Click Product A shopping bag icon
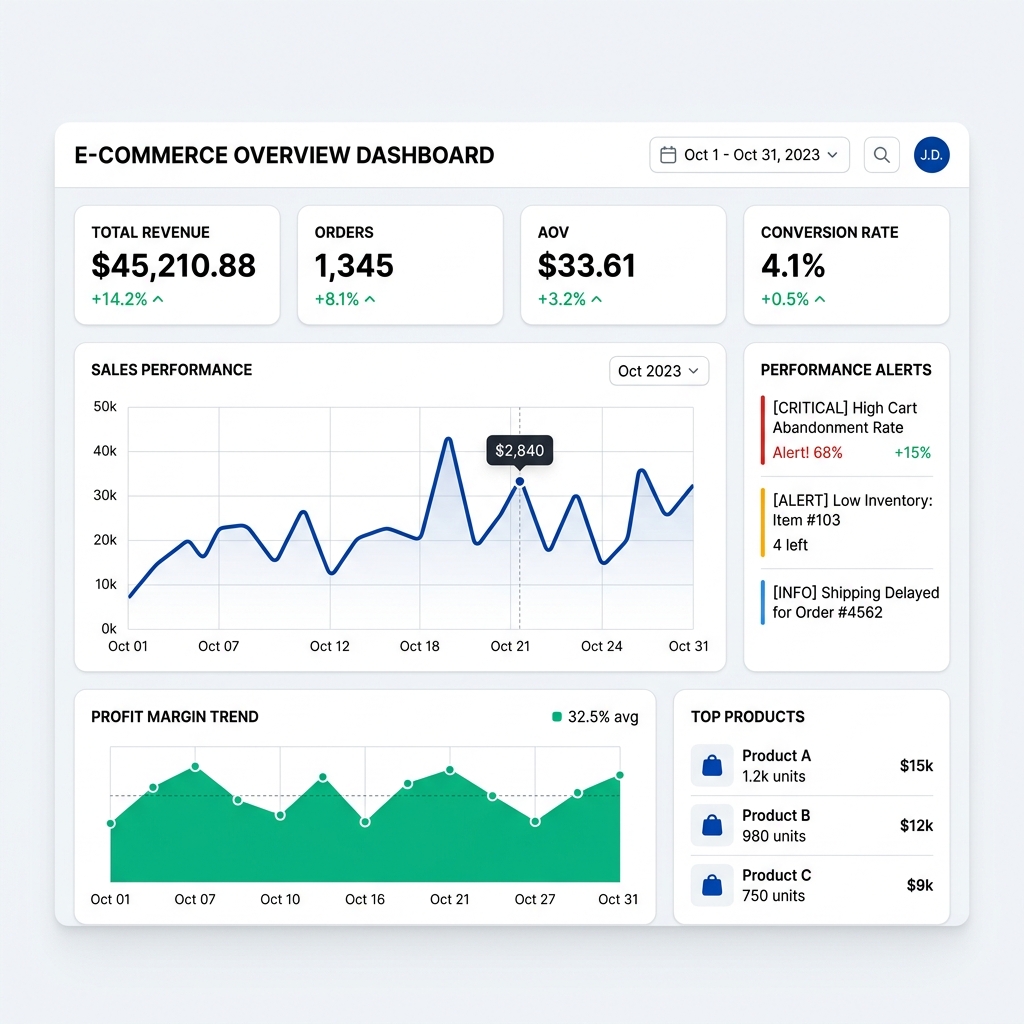The width and height of the screenshot is (1024, 1024). tap(712, 766)
